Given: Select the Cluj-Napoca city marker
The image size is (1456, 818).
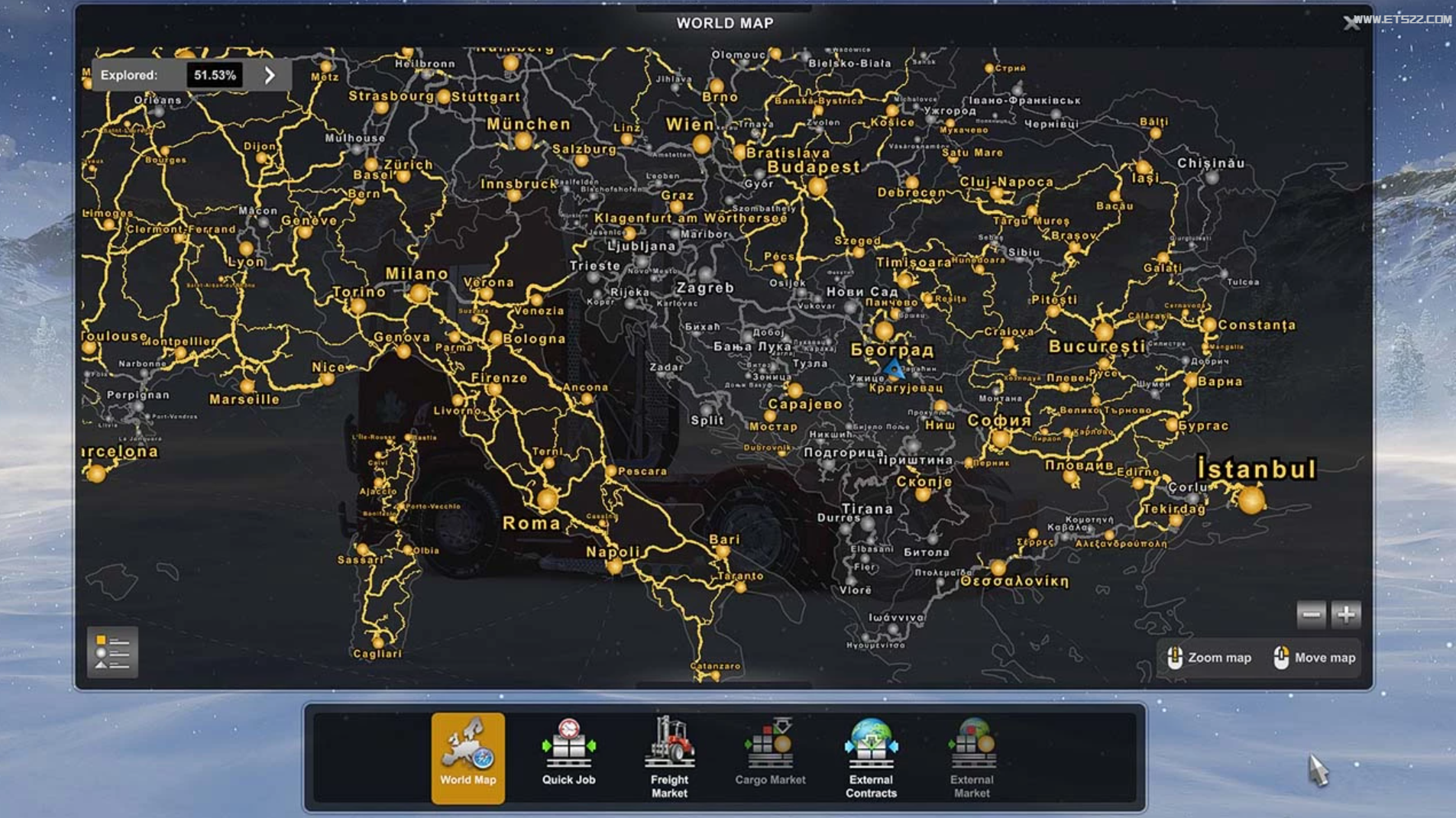Looking at the screenshot, I should click(997, 194).
